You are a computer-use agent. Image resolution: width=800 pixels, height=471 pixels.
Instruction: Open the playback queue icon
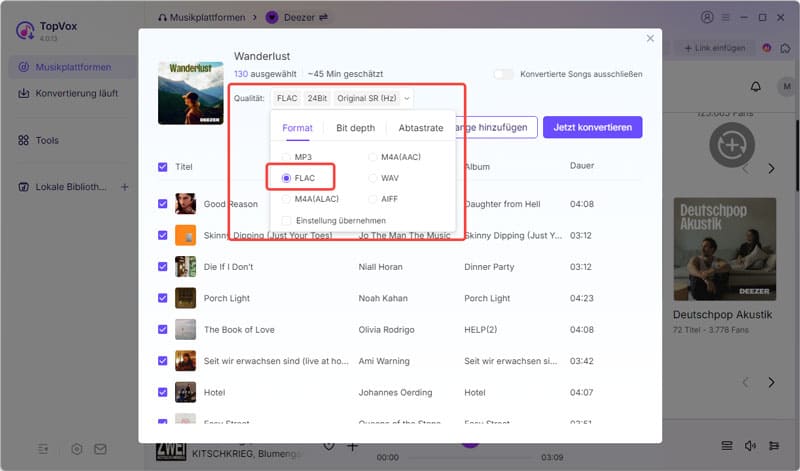(x=727, y=446)
